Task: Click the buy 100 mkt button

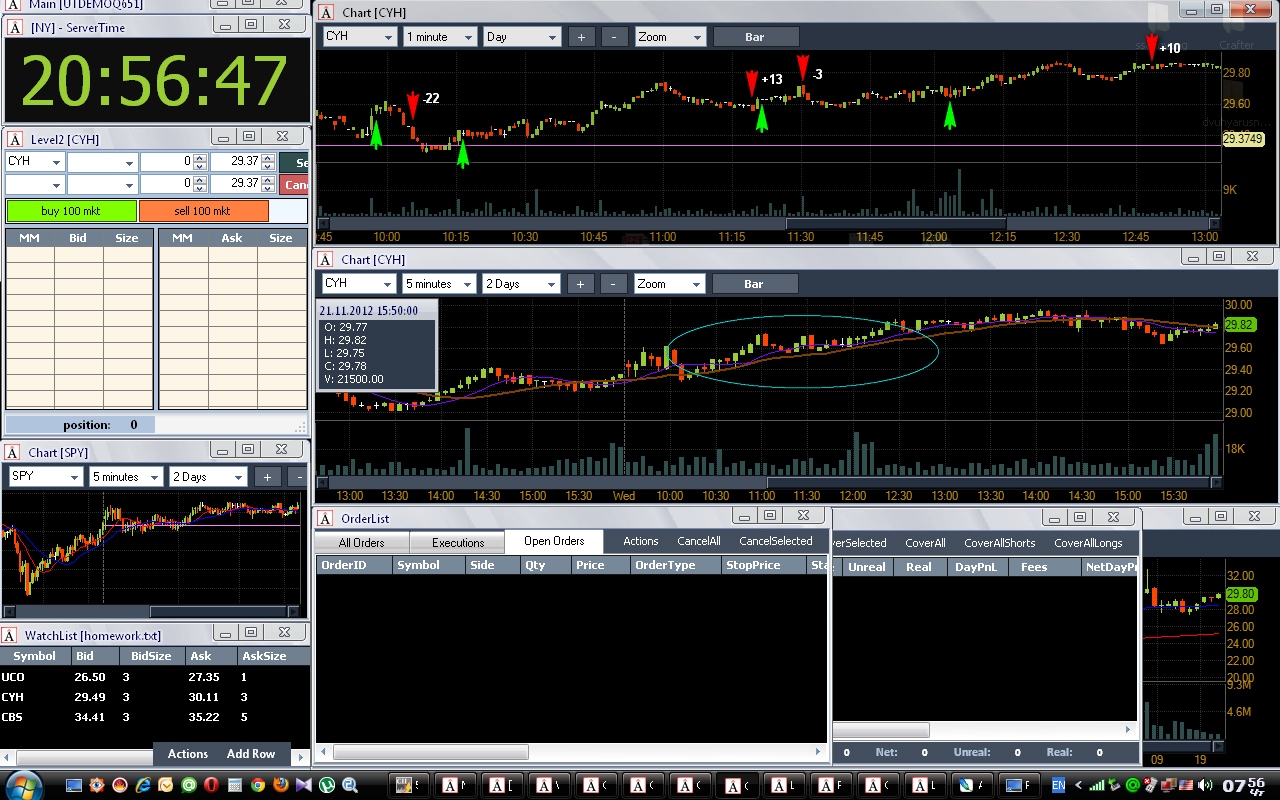Action: [72, 211]
